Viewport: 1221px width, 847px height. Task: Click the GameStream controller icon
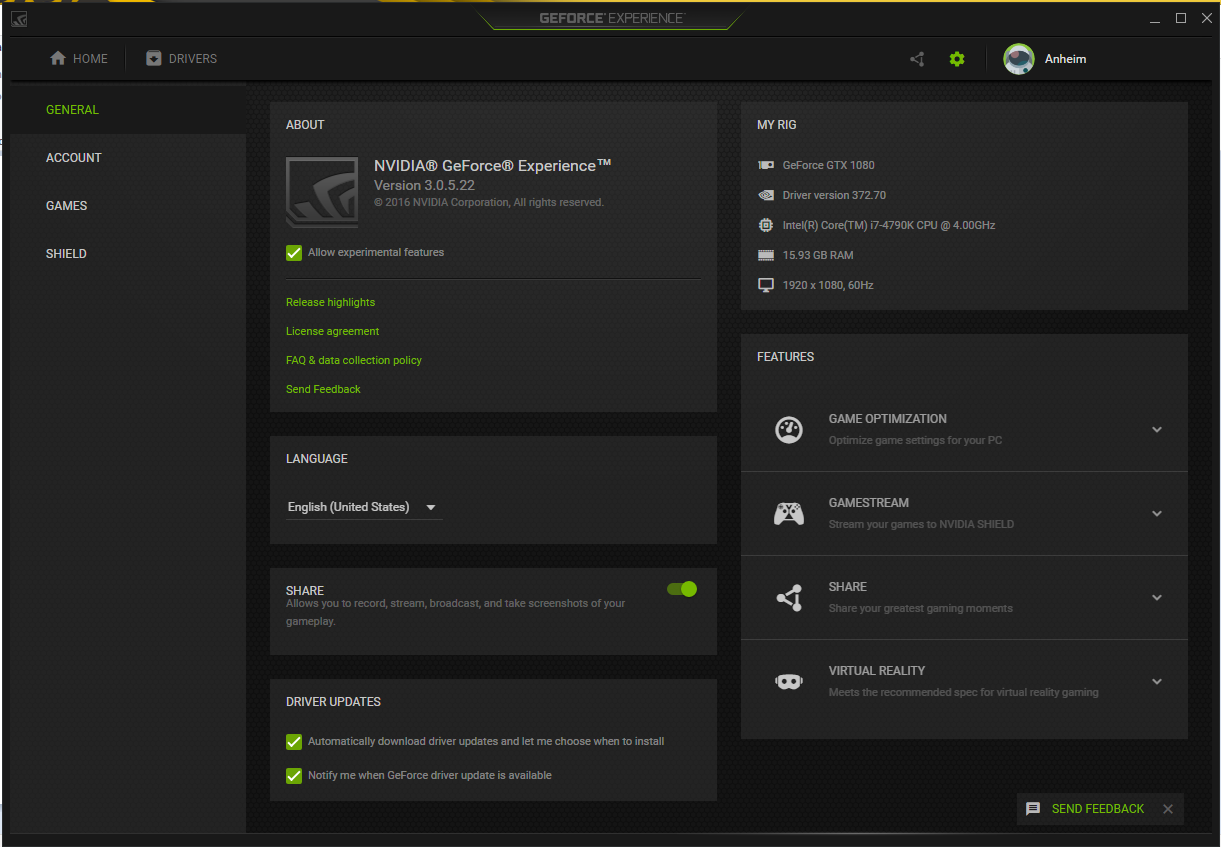(x=789, y=514)
